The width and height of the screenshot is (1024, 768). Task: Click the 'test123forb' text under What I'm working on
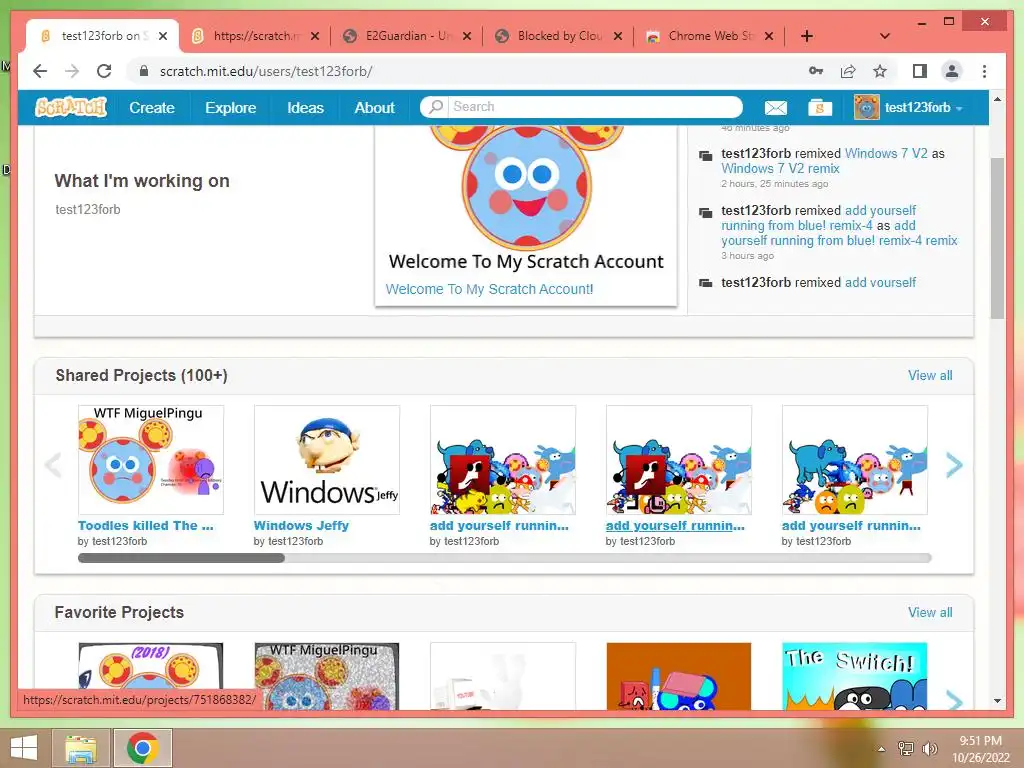click(88, 210)
